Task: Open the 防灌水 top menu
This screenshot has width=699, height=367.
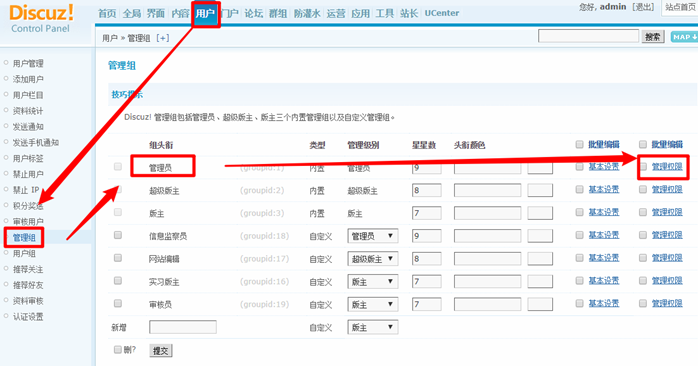Action: pyautogui.click(x=307, y=13)
